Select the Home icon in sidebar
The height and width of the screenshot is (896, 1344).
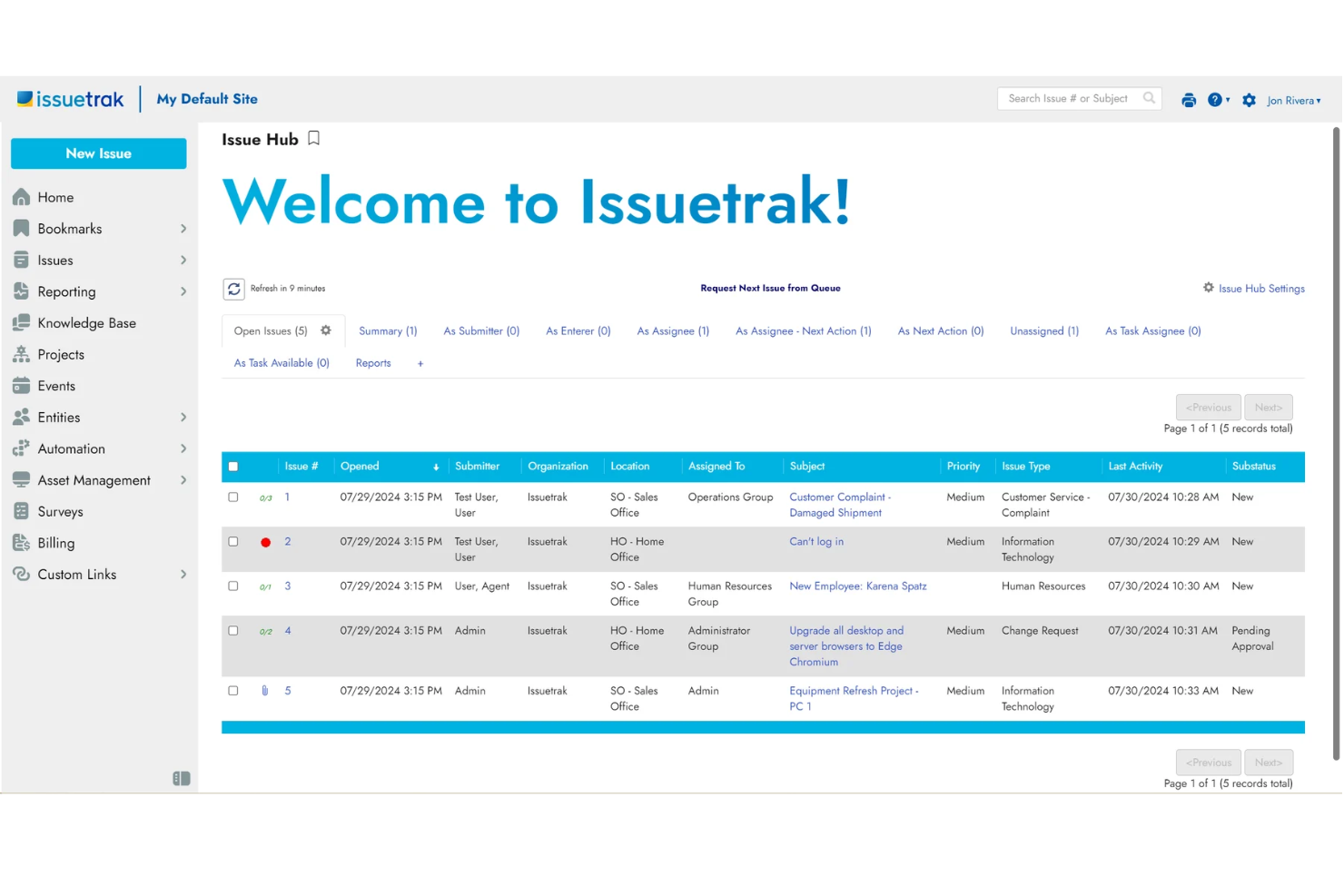click(x=22, y=197)
